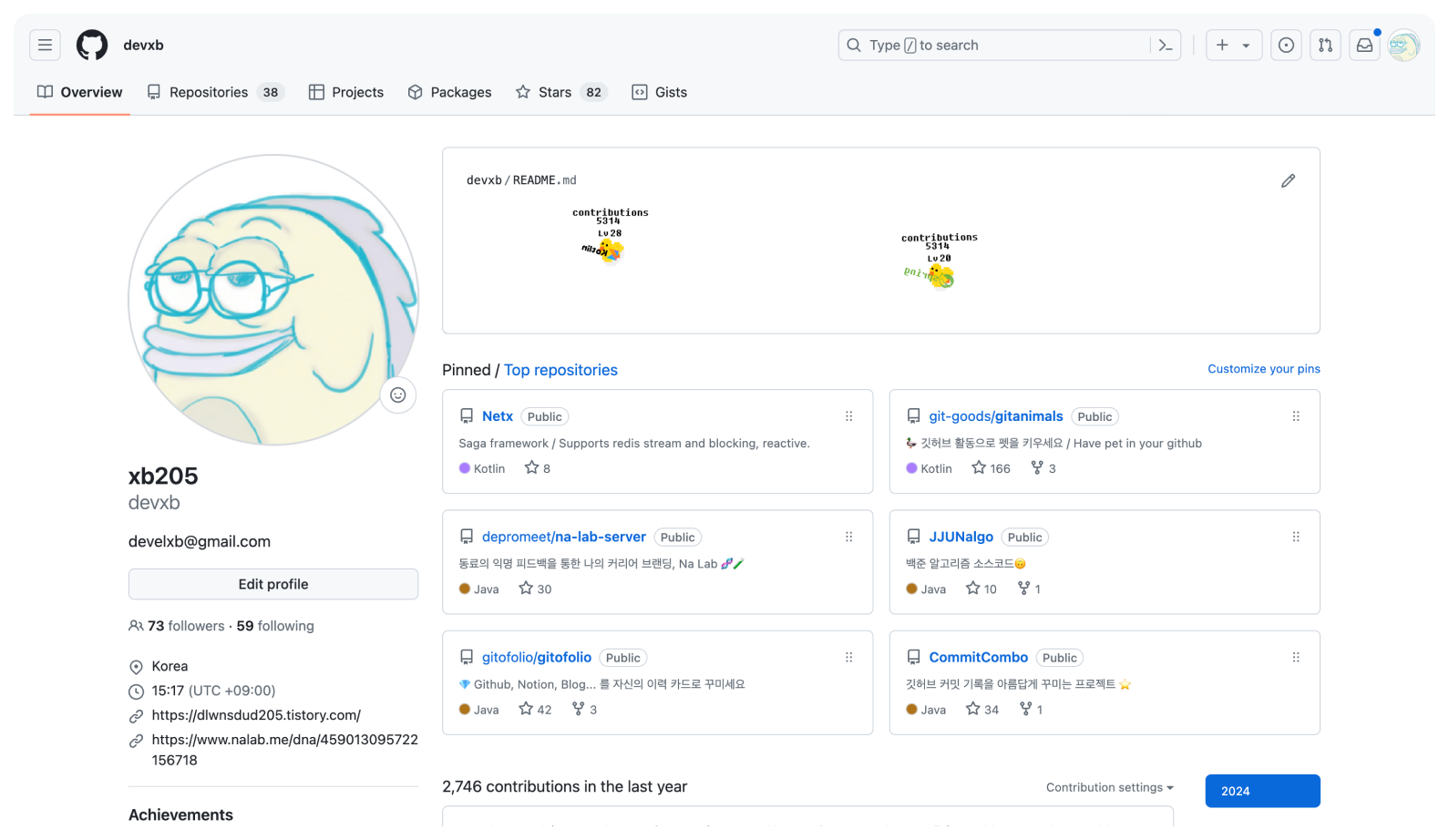The width and height of the screenshot is (1449, 840).
Task: Open the Pull requests icon in header
Action: pos(1325,45)
